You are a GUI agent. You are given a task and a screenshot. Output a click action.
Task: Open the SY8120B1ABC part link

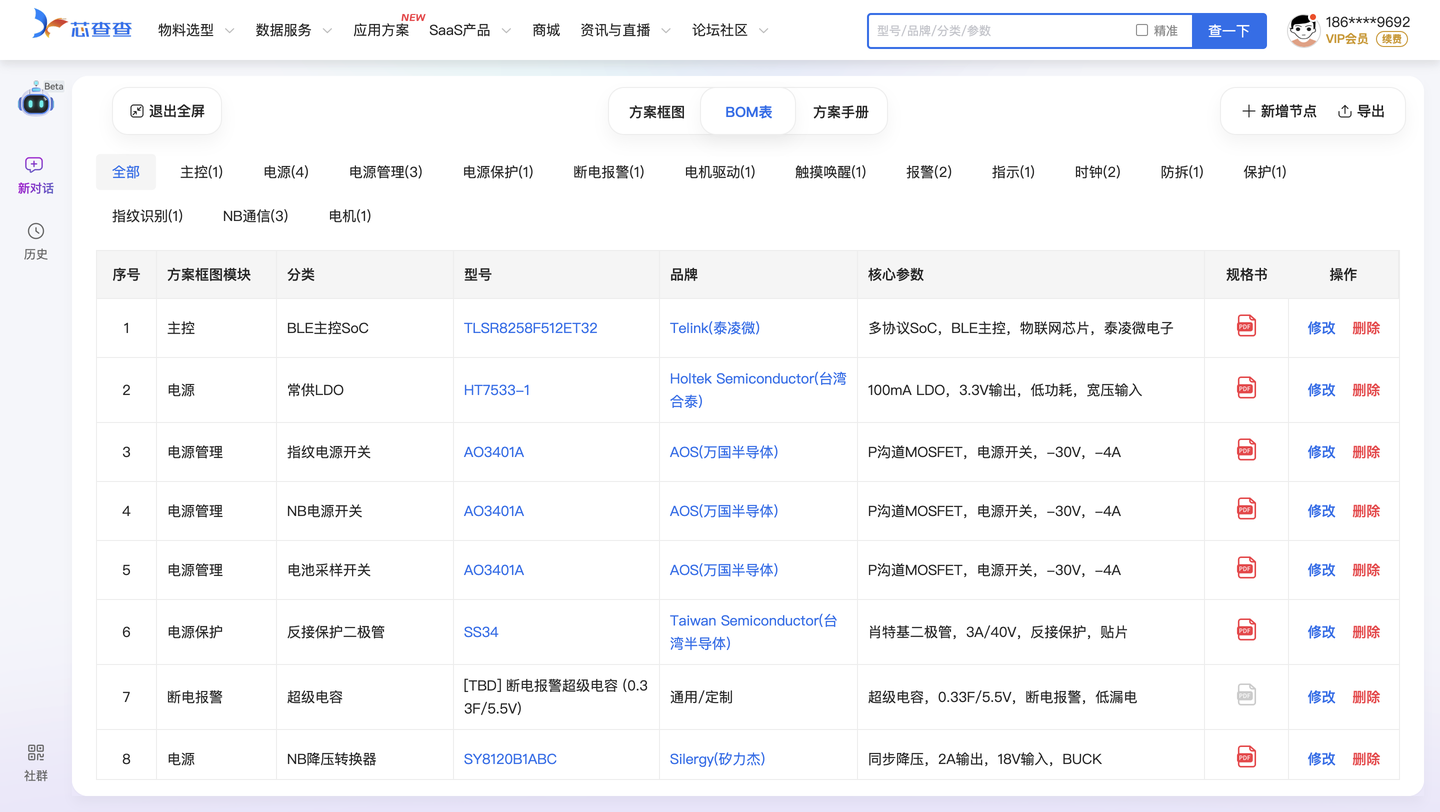point(510,759)
